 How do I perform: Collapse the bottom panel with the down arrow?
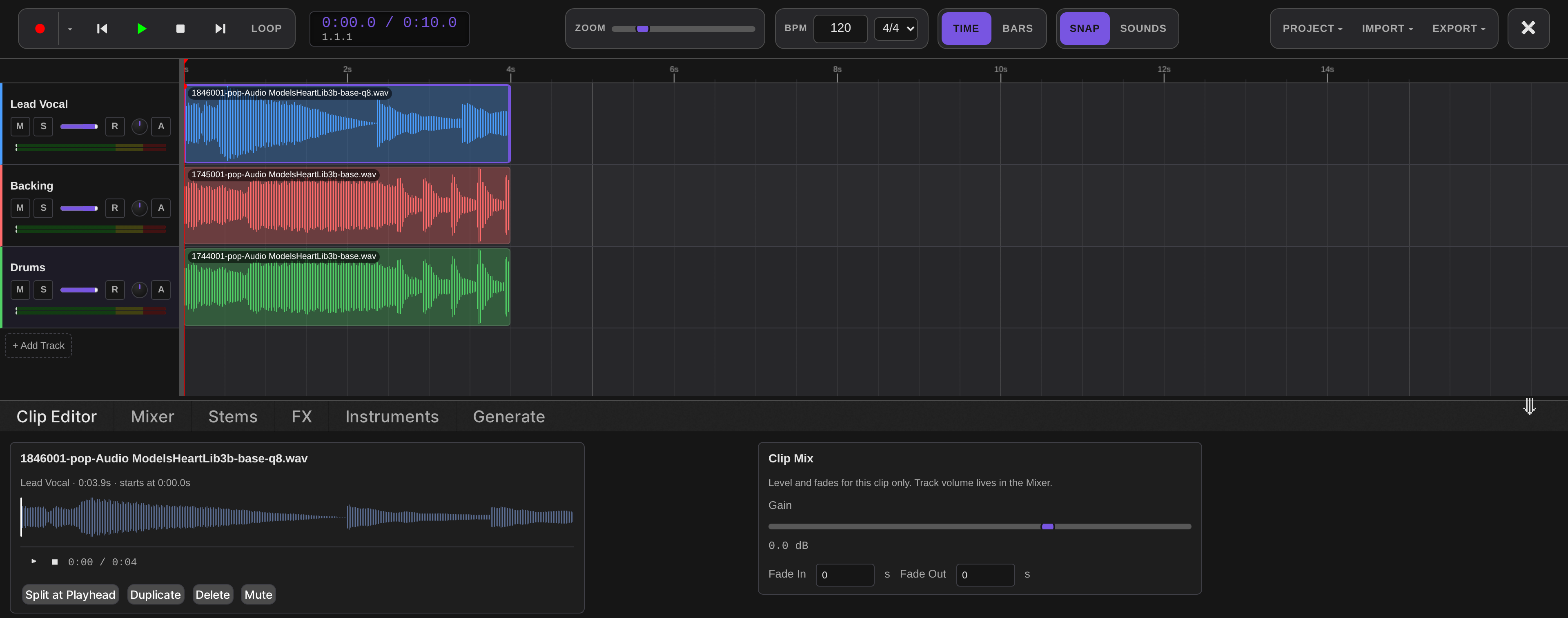[1529, 406]
